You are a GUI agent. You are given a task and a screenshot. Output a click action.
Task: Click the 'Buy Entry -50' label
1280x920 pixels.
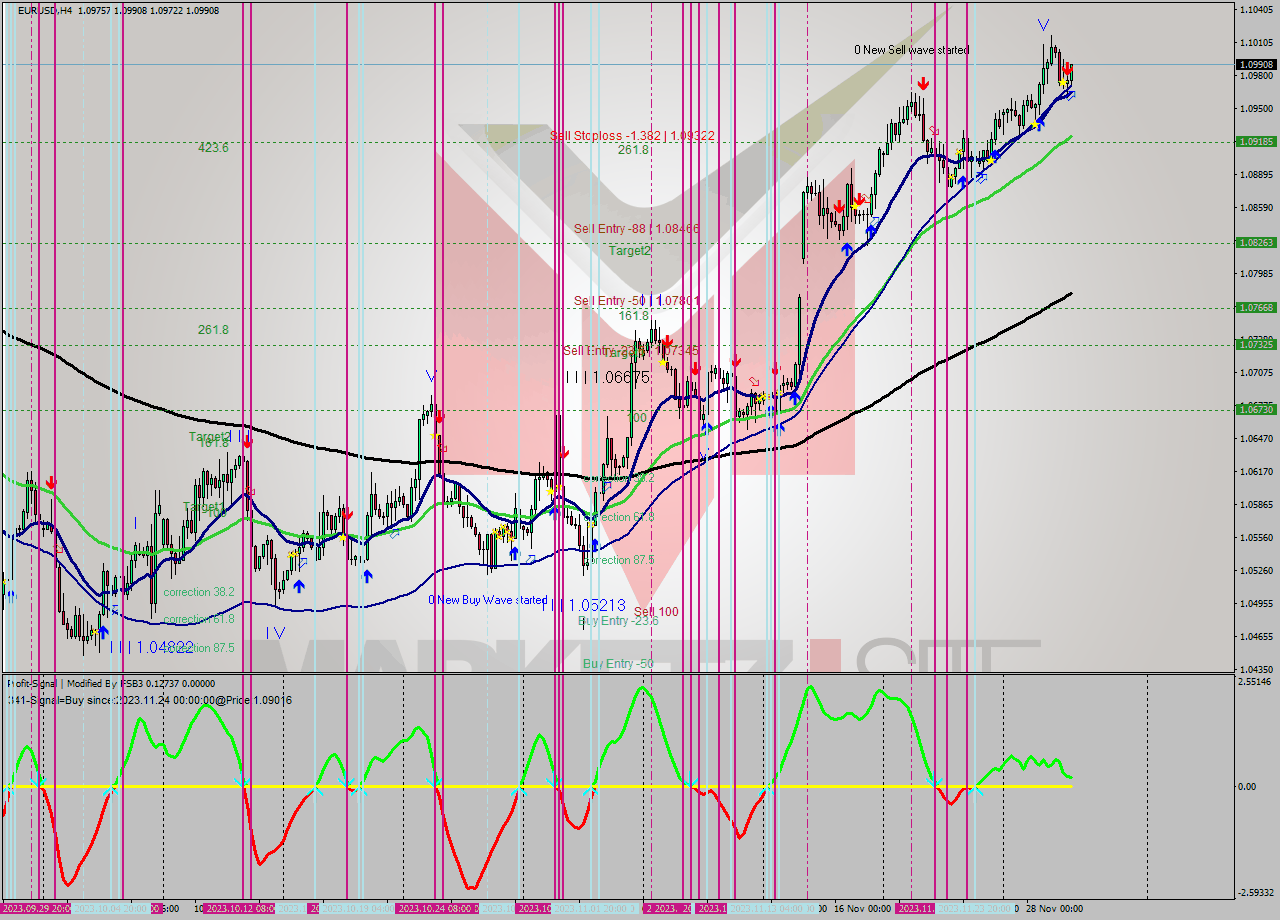tap(618, 664)
